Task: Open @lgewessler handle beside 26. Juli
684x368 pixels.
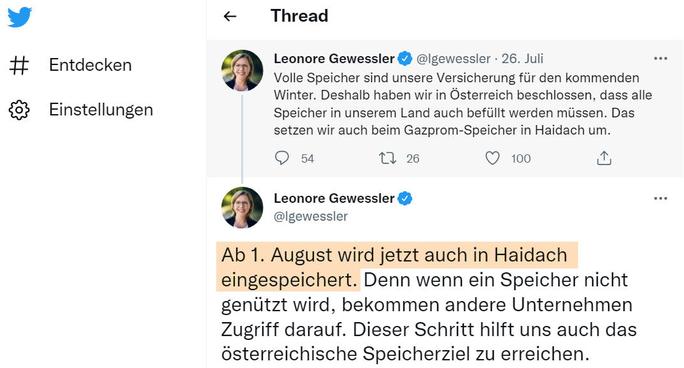Action: tap(453, 58)
